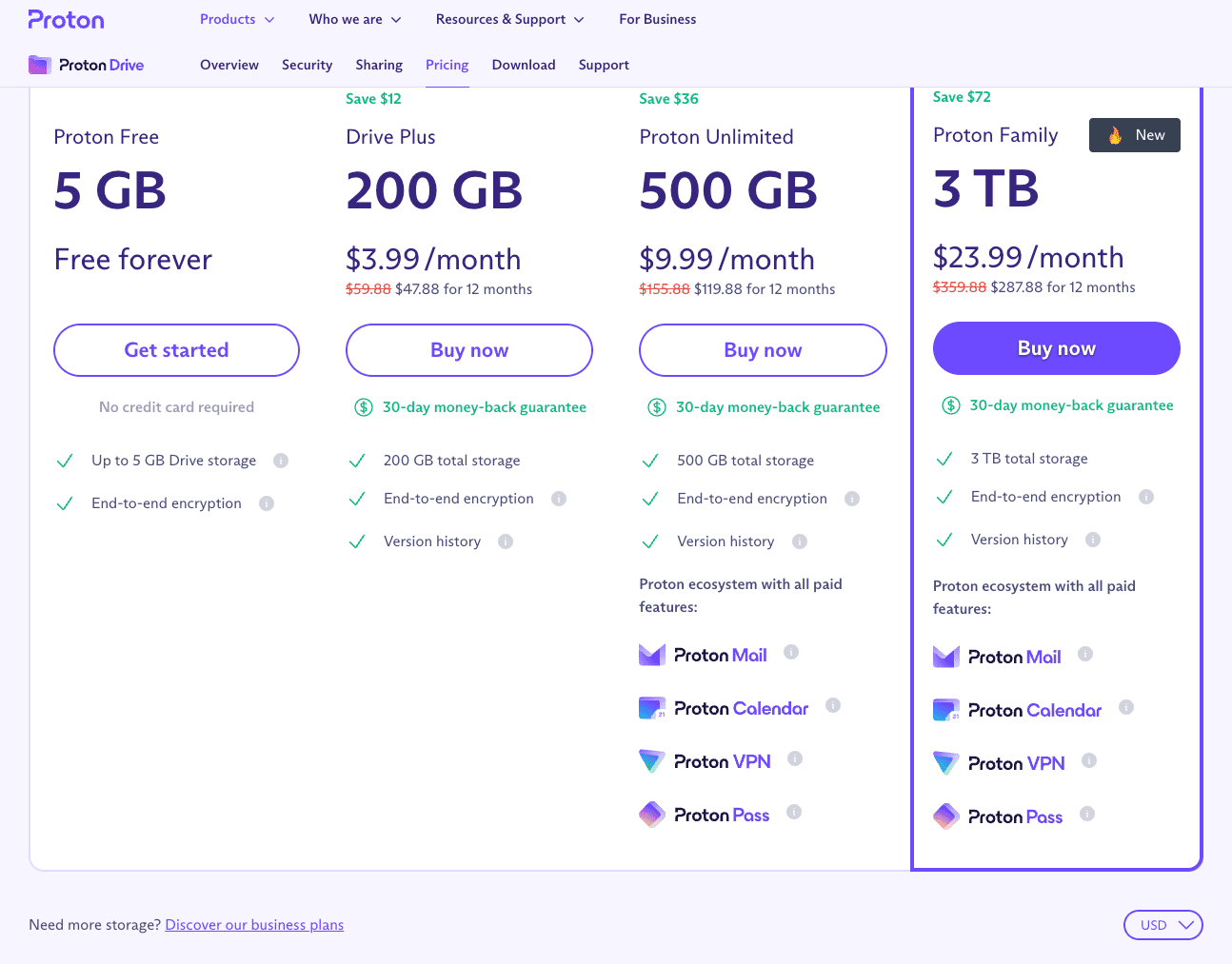Screen dimensions: 1232x964
Task: Click the Proton Drive folder icon
Action: (x=40, y=65)
